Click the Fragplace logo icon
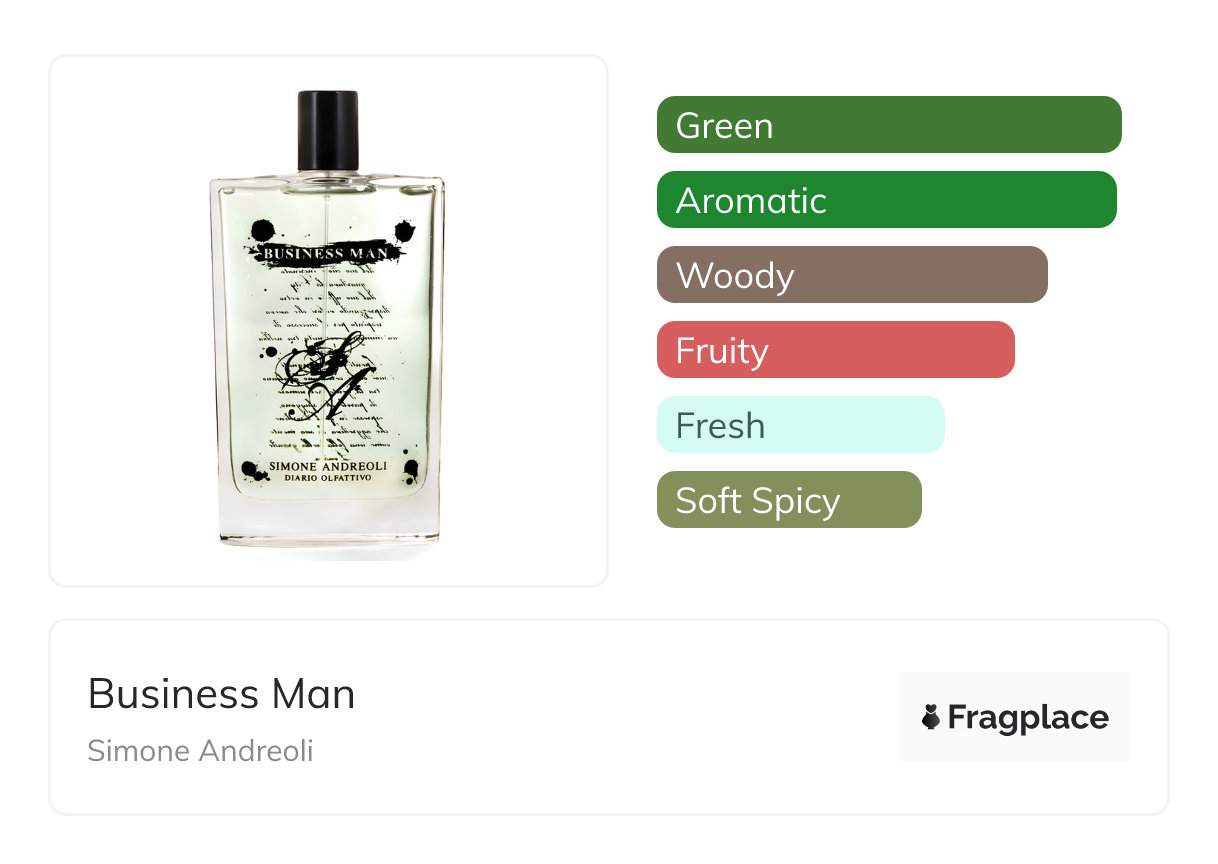The width and height of the screenshot is (1218, 864). pyautogui.click(x=931, y=717)
